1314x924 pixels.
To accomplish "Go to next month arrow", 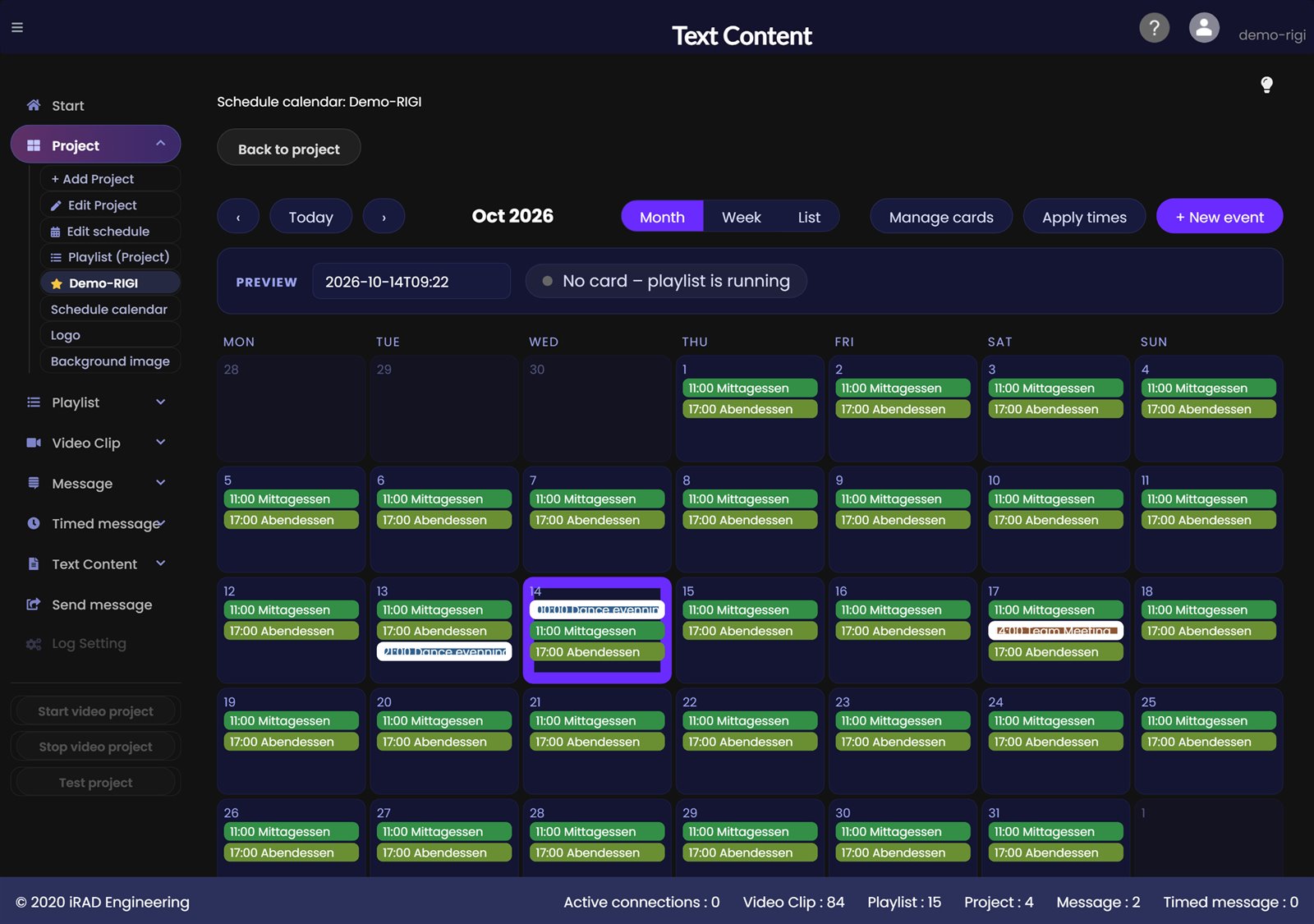I will tap(384, 217).
